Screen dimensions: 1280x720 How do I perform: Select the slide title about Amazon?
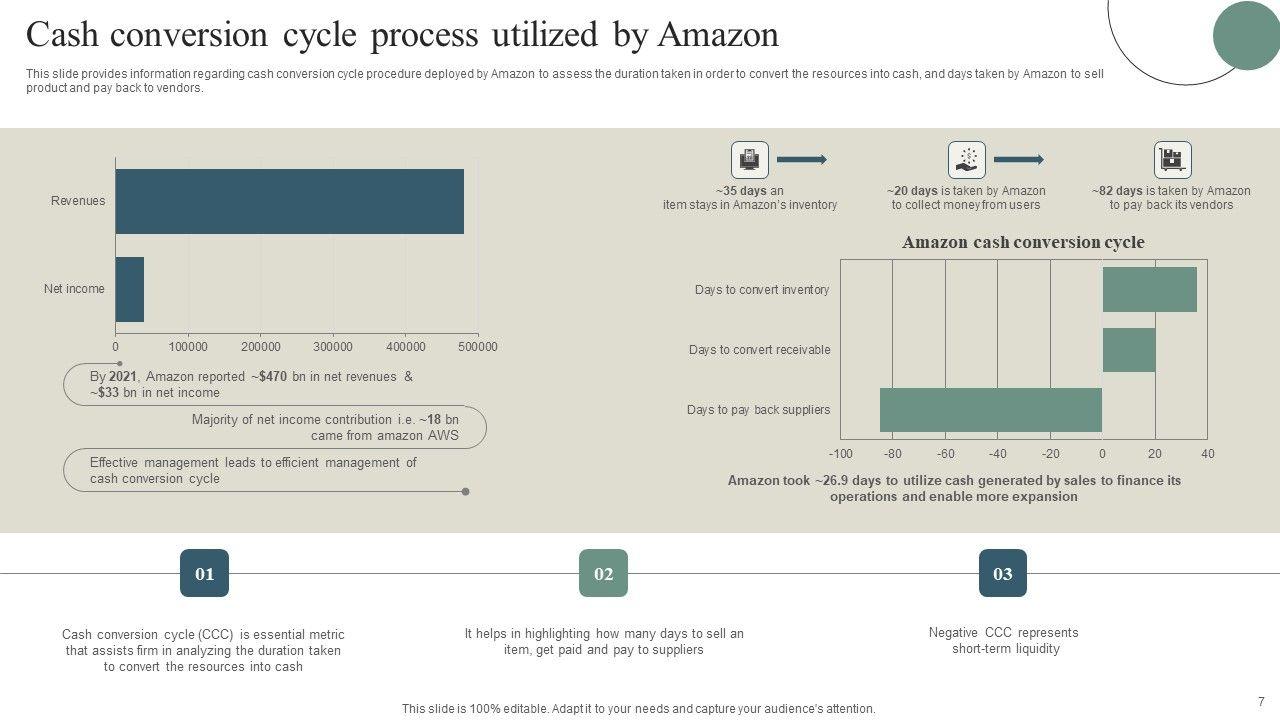coord(402,35)
